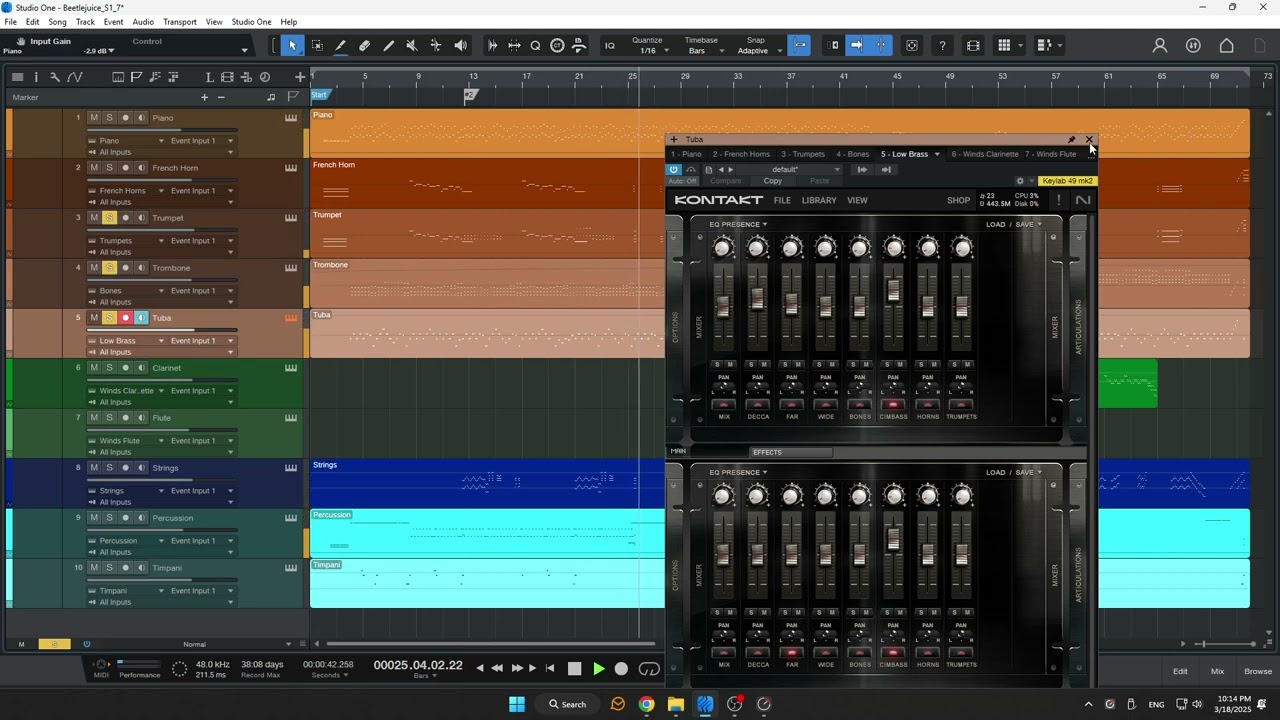Click the Kontakt NI logo icon
This screenshot has width=1280, height=720.
(1083, 200)
